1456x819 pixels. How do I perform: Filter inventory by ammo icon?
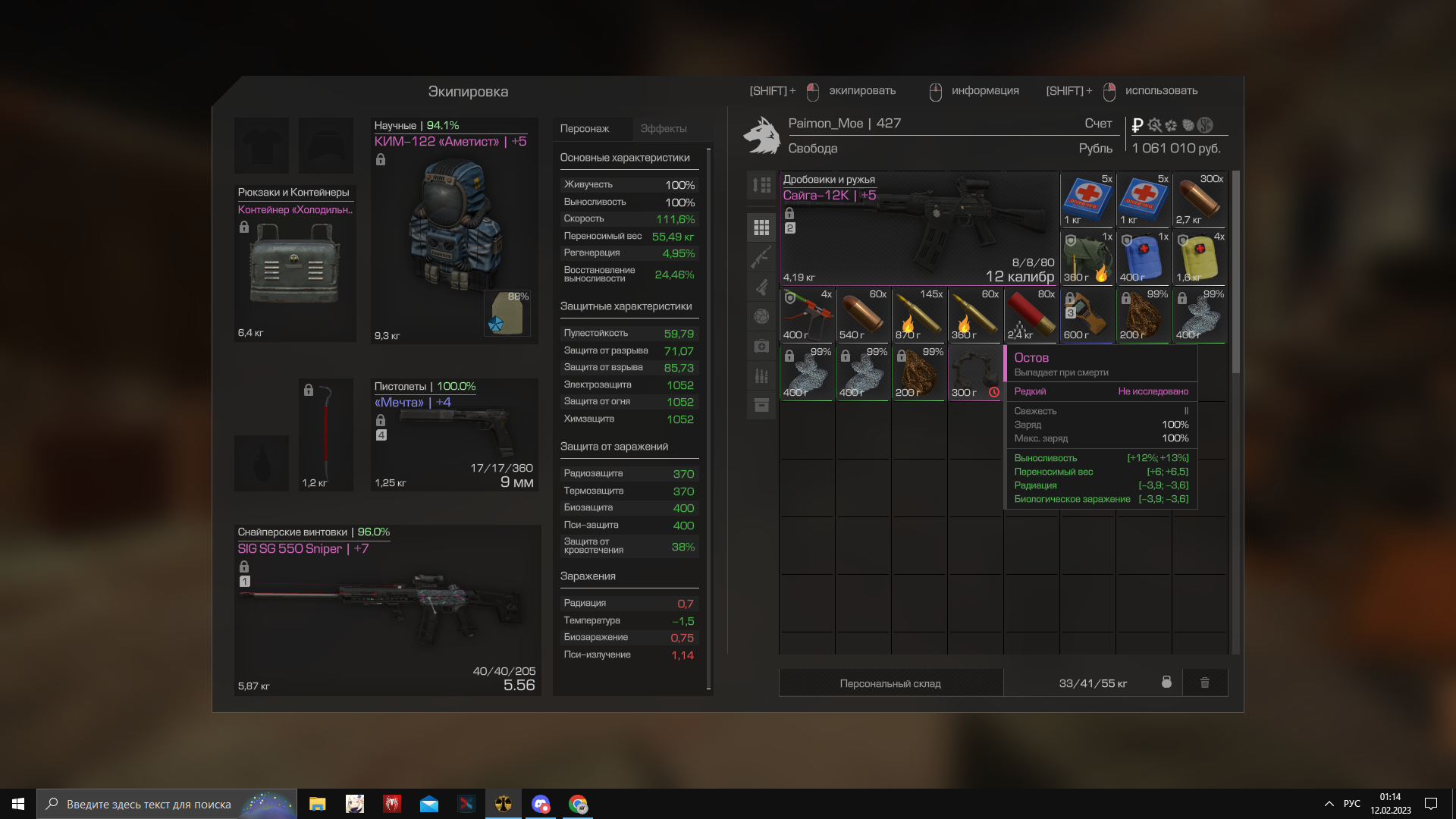tap(761, 375)
